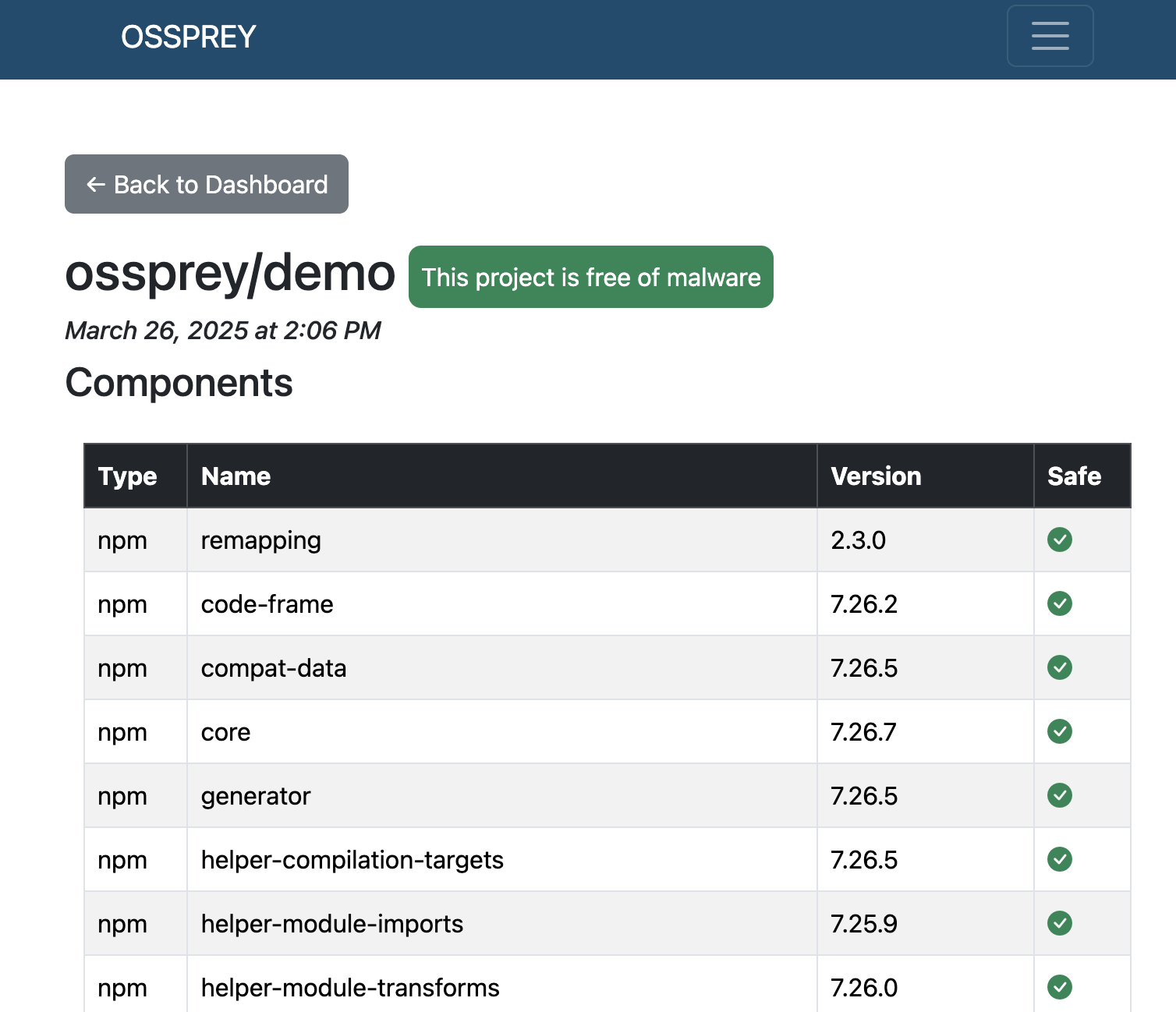Click the Components section heading
The height and width of the screenshot is (1012, 1176).
tap(179, 383)
